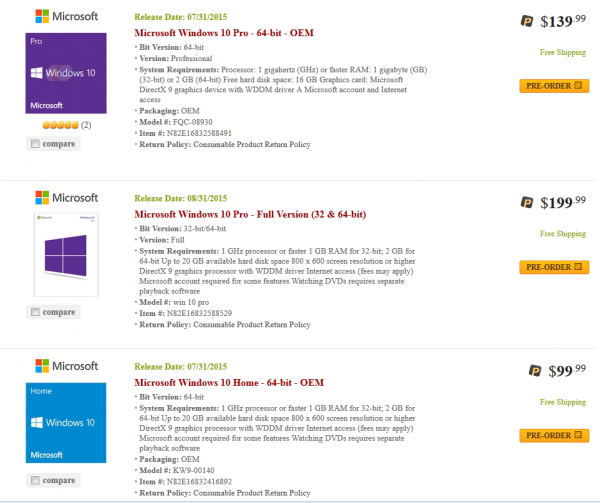This screenshot has width=600, height=503.
Task: Check compare box for Windows 10 Pro OEM
Action: (x=38, y=144)
